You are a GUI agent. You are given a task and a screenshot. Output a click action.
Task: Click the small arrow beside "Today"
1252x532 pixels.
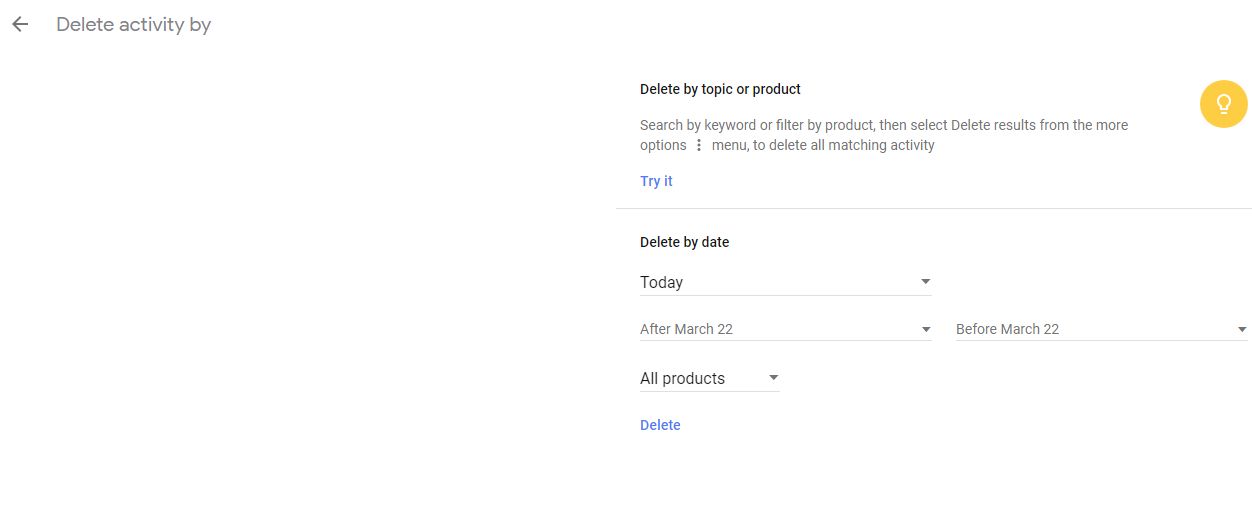click(925, 282)
